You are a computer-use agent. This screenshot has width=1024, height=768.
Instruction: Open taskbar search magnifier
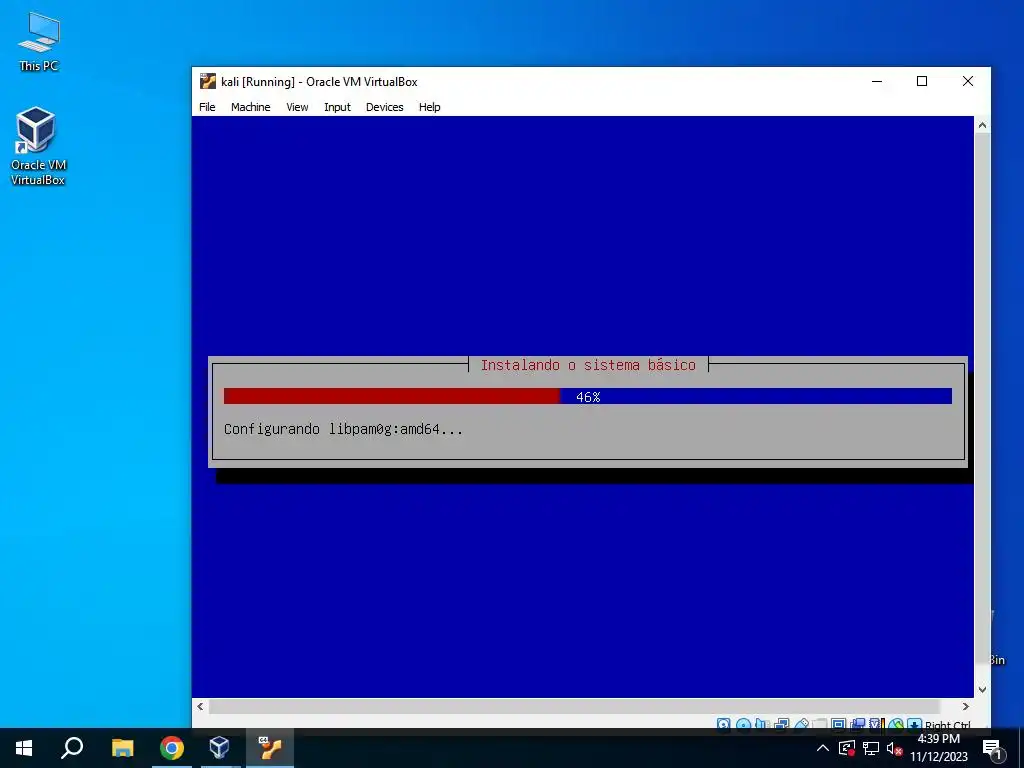[72, 748]
